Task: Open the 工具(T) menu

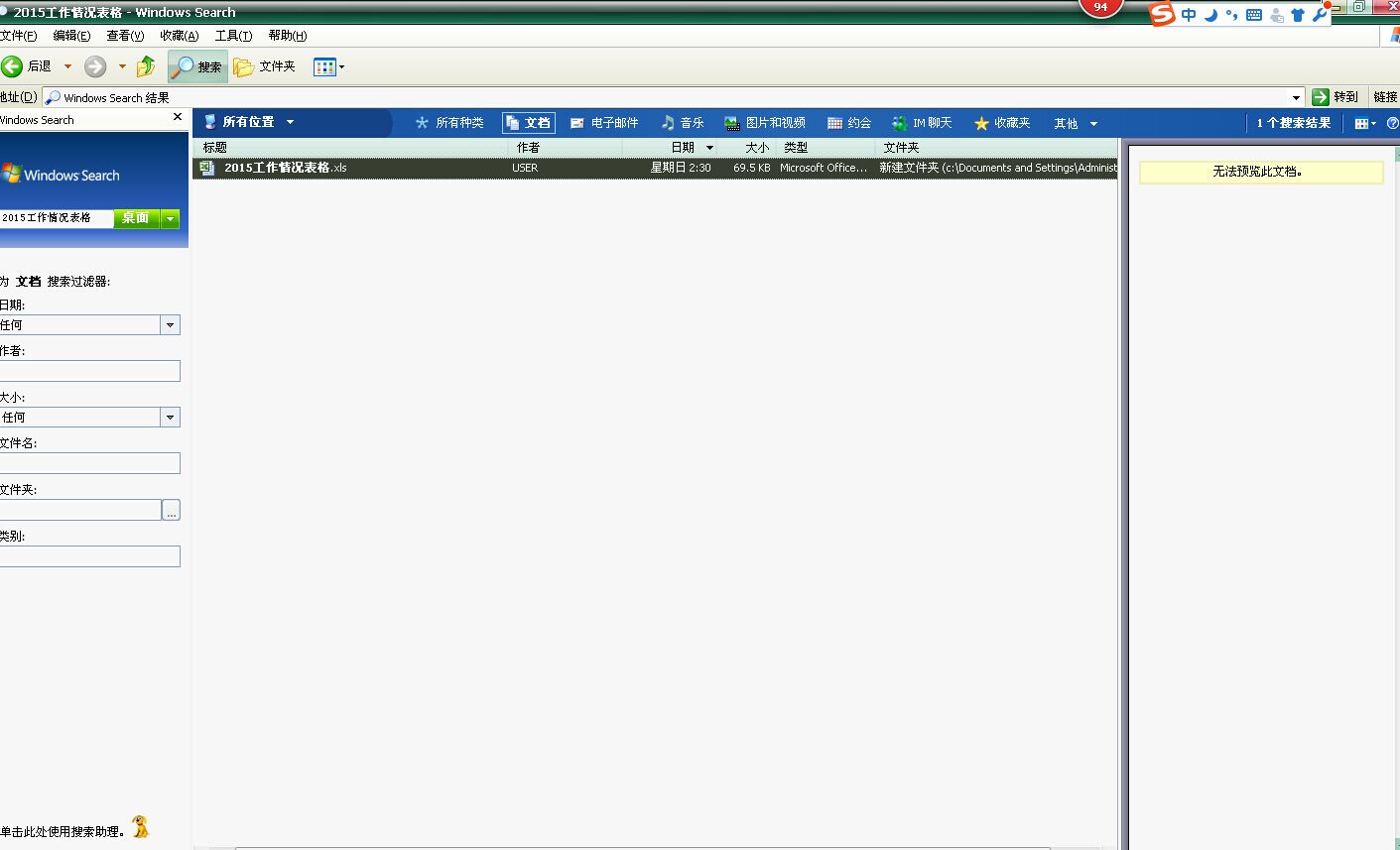Action: (x=234, y=36)
